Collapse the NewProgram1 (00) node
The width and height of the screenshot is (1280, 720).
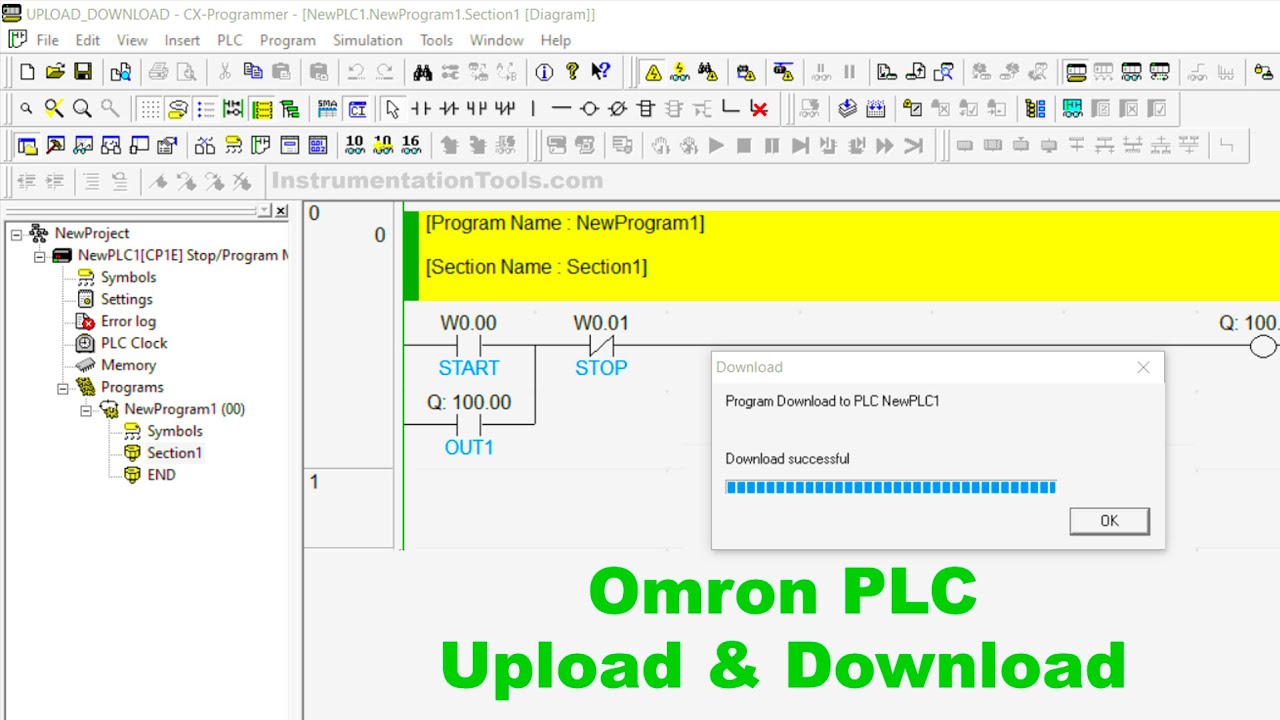[86, 409]
